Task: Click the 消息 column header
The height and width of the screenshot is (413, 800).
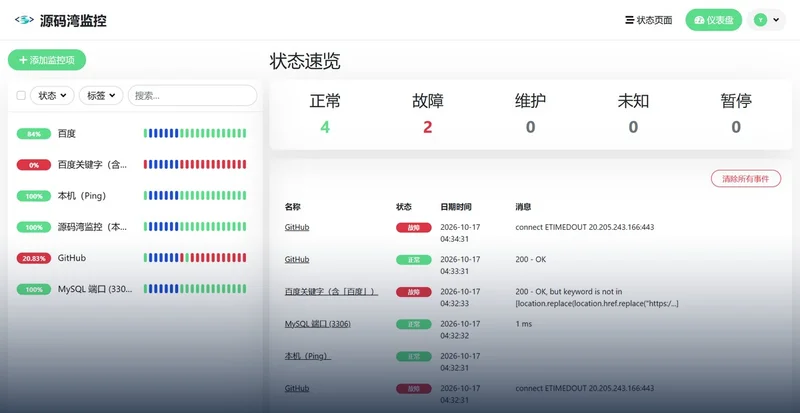Action: point(523,207)
